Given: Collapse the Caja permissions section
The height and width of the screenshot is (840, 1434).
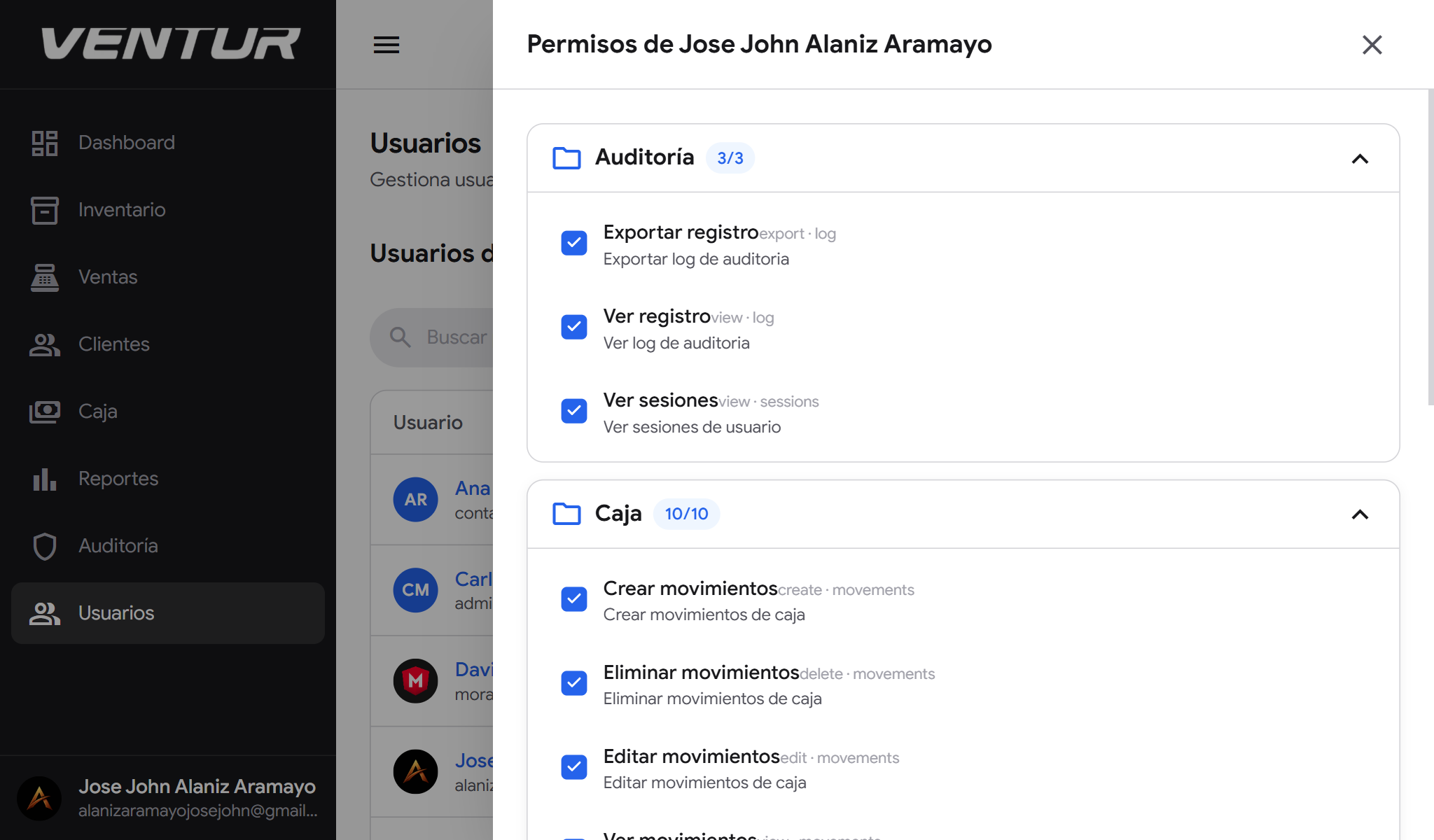Looking at the screenshot, I should click(1359, 514).
